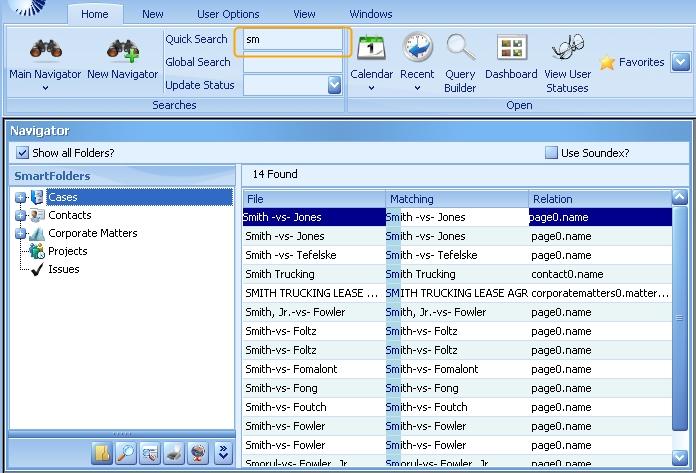
Task: Click in the Quick Search field
Action: (x=293, y=39)
